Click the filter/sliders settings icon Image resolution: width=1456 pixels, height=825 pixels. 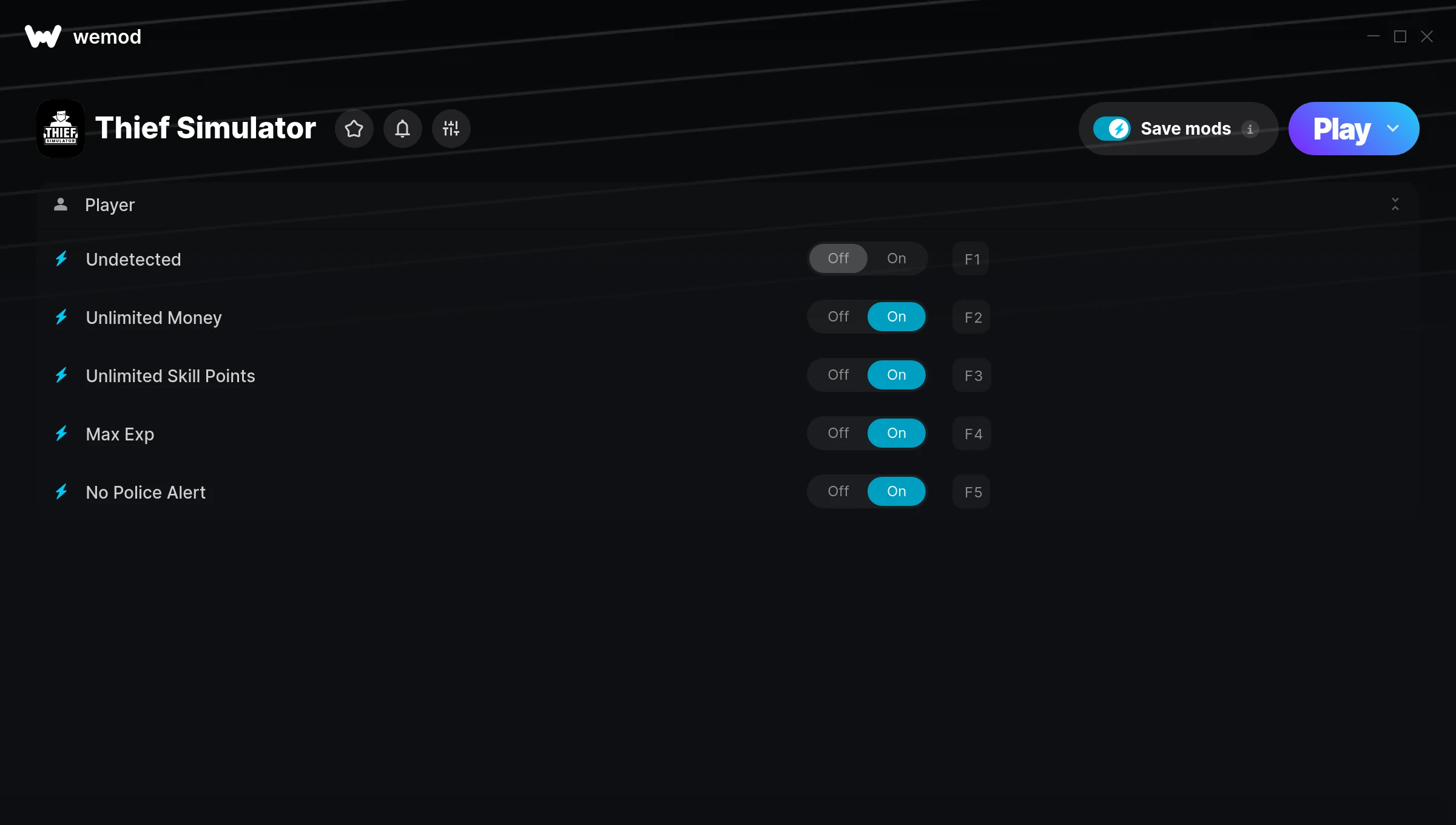click(x=451, y=128)
